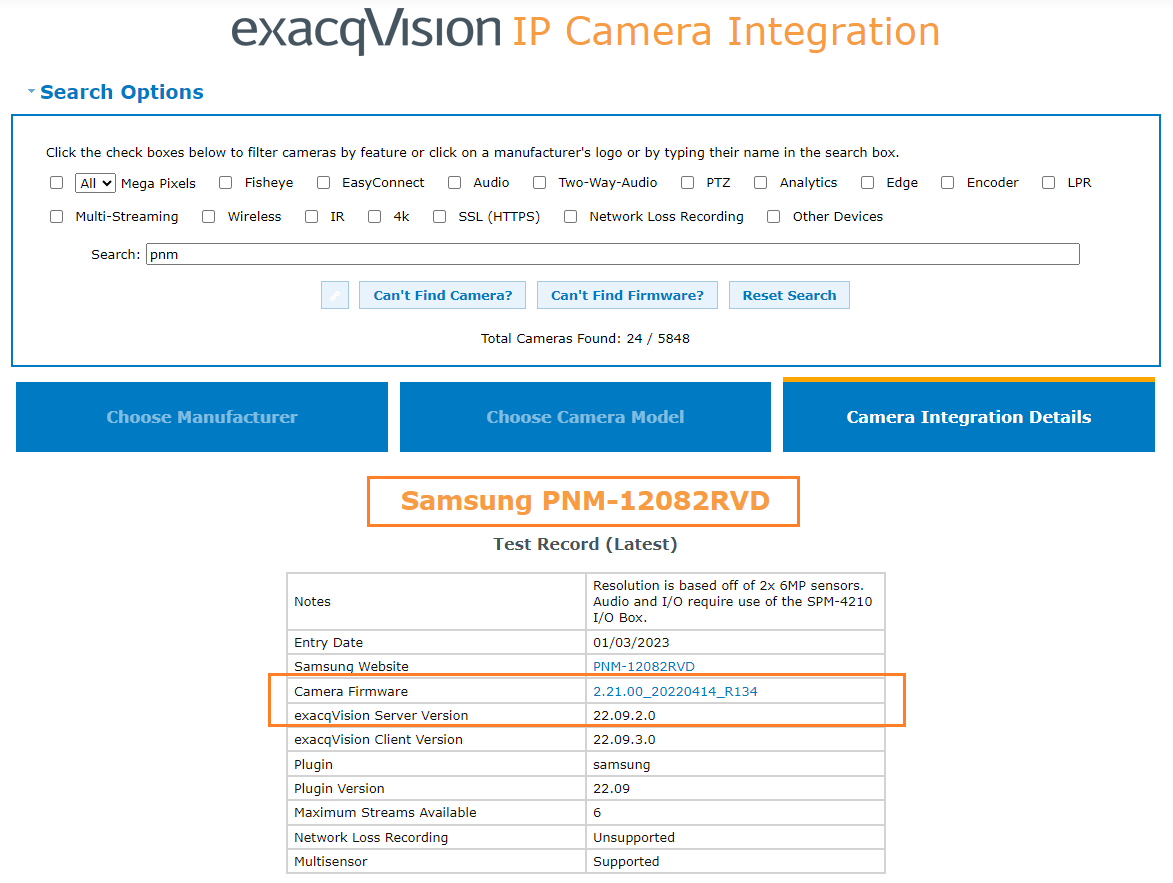The image size is (1173, 883).
Task: Click the Samsung PNM-12082RVD title
Action: coord(584,501)
